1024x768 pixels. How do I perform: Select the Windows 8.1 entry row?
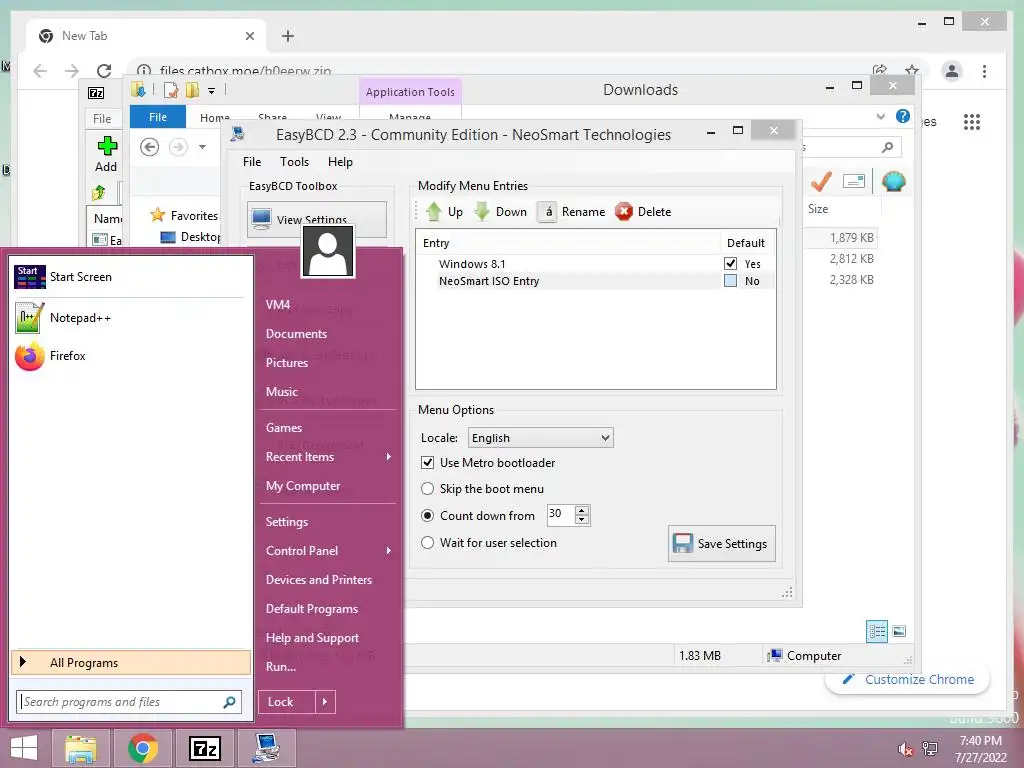pyautogui.click(x=596, y=264)
